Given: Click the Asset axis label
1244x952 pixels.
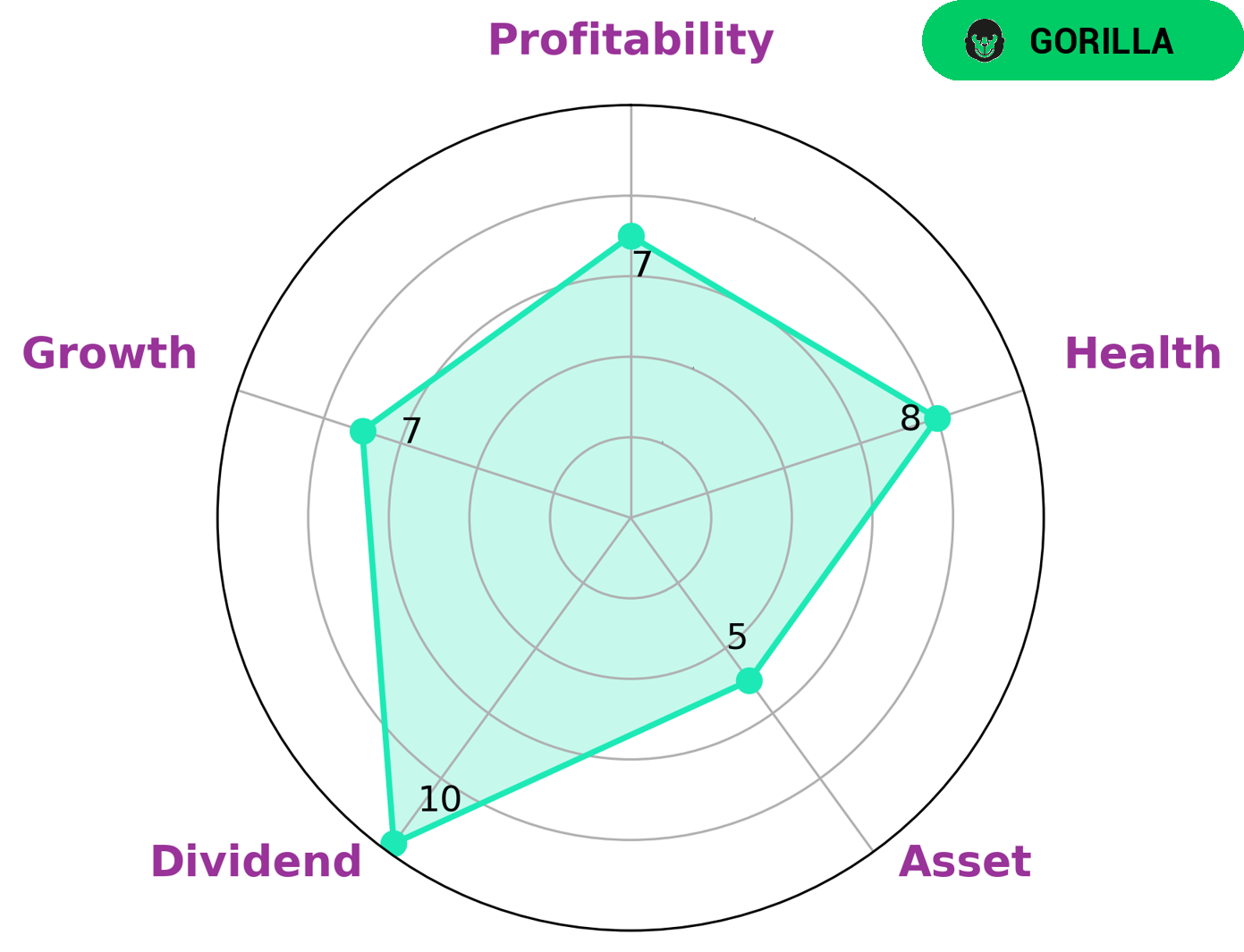Looking at the screenshot, I should [x=964, y=862].
